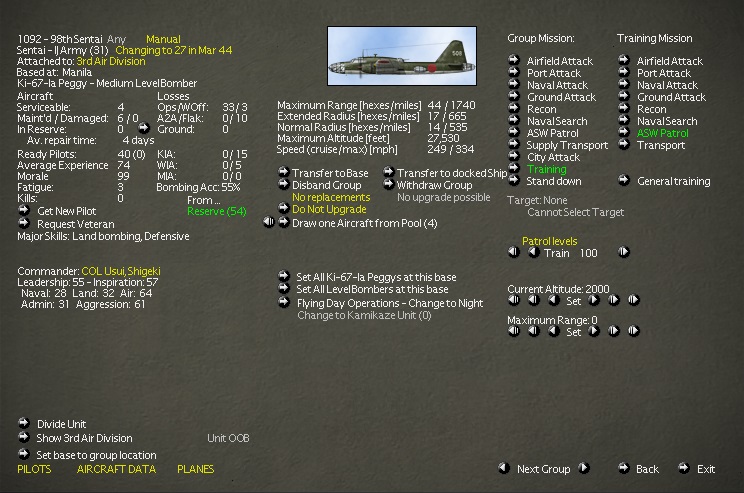Select ASW Patrol group mission arrow

coord(514,131)
